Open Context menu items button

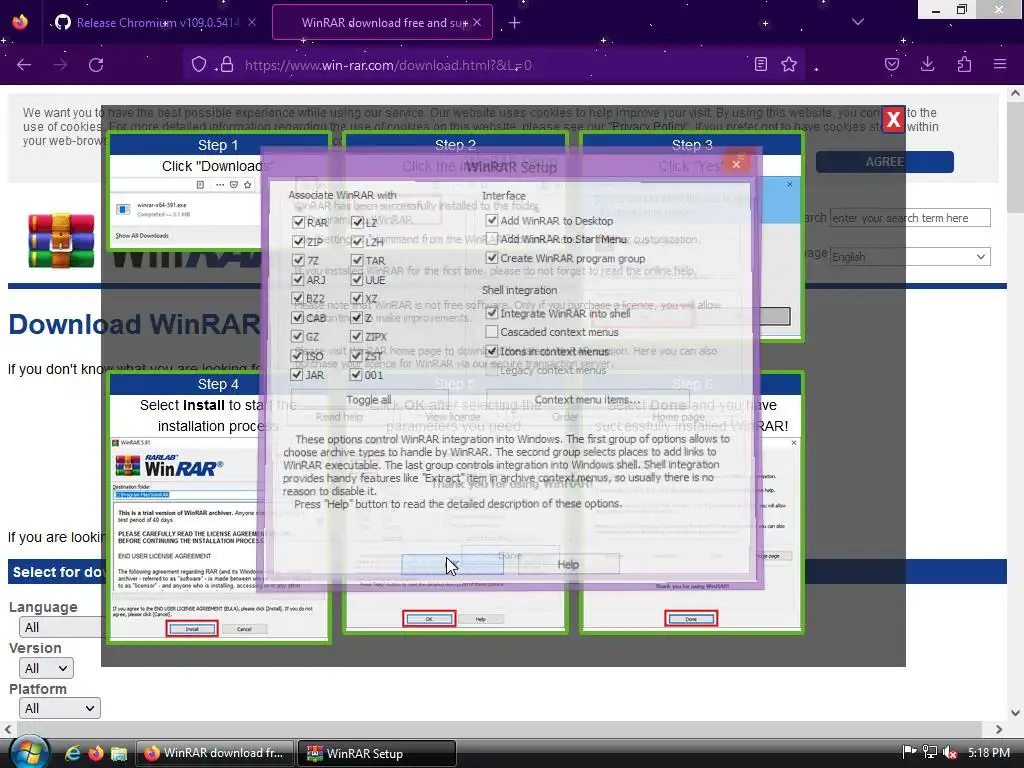click(586, 400)
